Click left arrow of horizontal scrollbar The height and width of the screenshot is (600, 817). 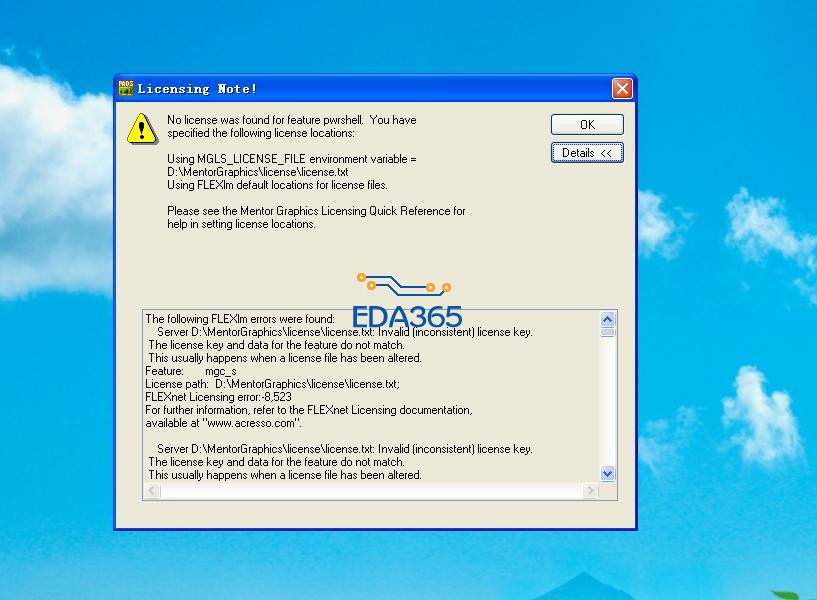point(152,491)
